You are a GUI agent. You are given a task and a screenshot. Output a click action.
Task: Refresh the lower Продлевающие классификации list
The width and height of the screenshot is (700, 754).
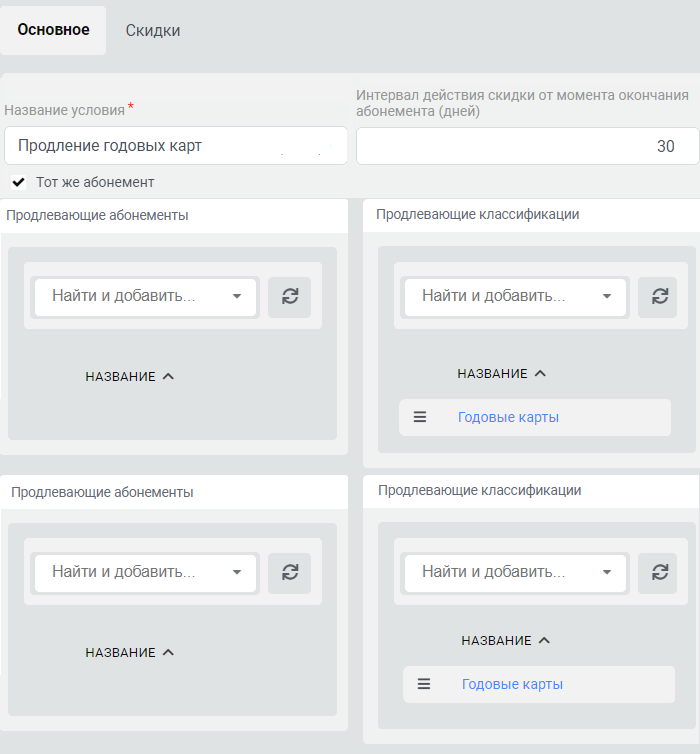(x=658, y=572)
